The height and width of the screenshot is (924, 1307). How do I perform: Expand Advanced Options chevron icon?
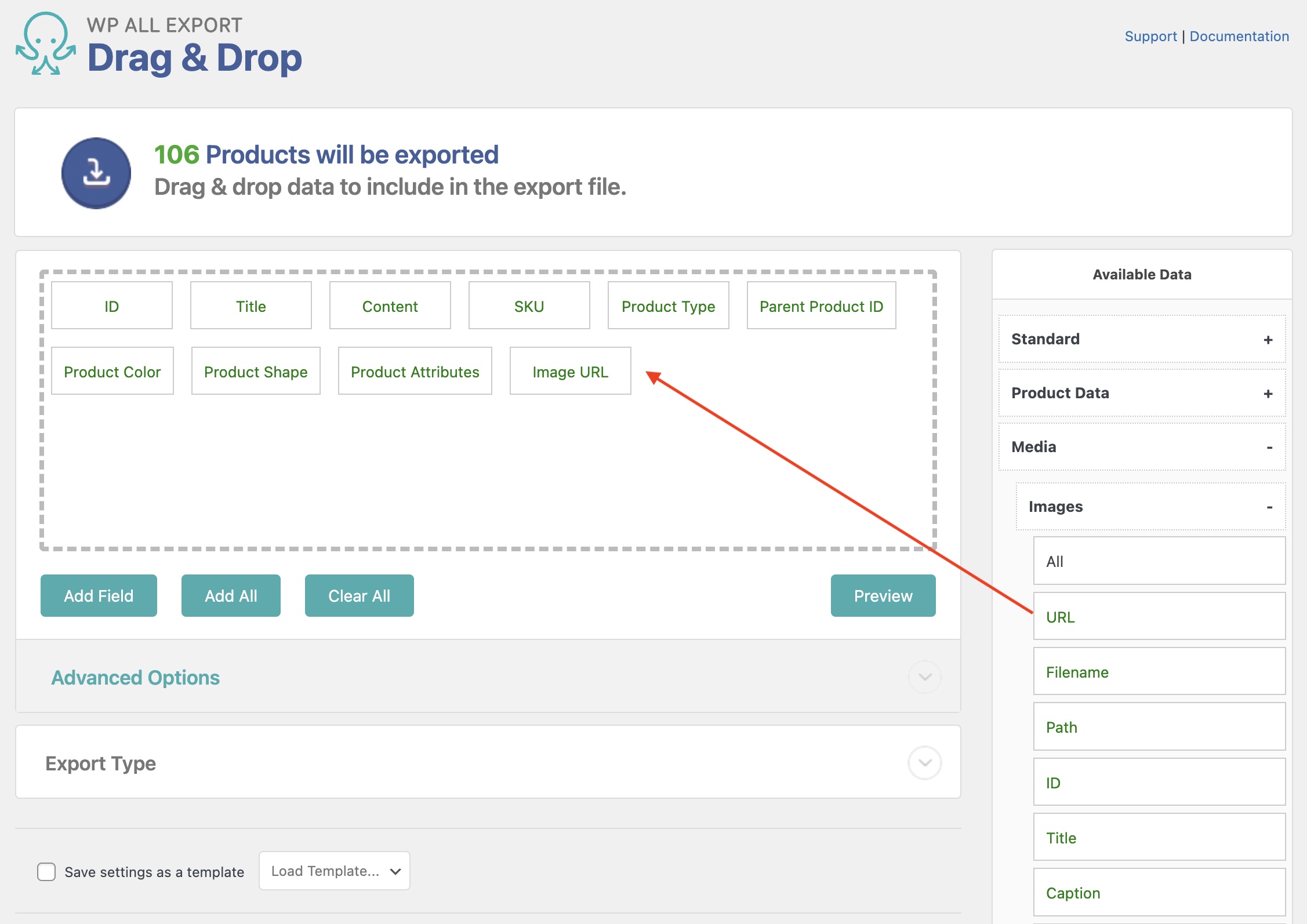point(924,677)
